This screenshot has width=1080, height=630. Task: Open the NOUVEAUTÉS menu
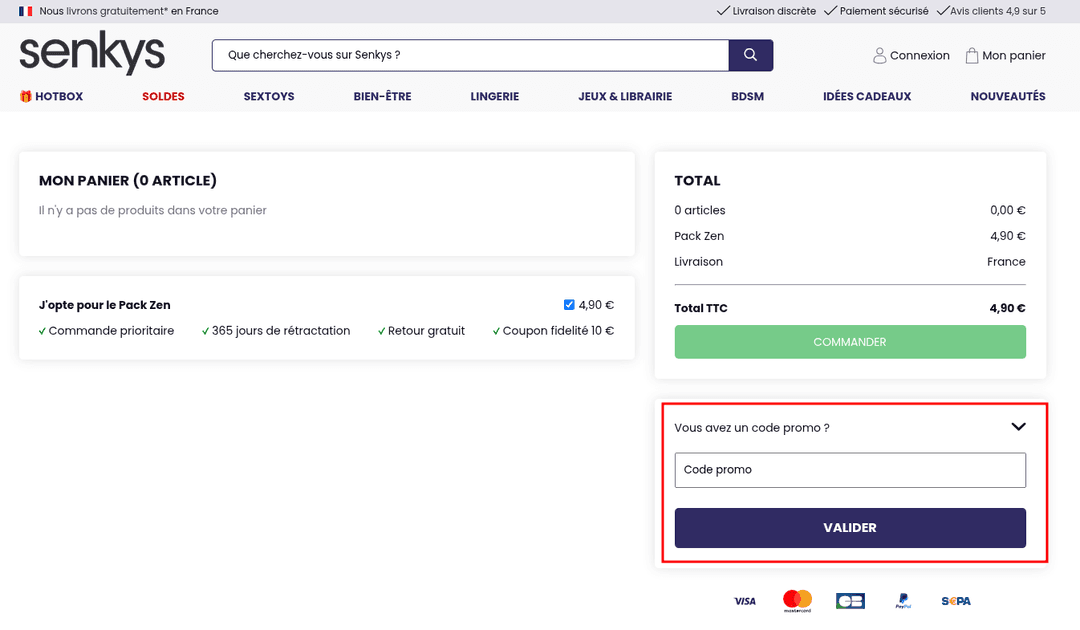[x=1008, y=96]
